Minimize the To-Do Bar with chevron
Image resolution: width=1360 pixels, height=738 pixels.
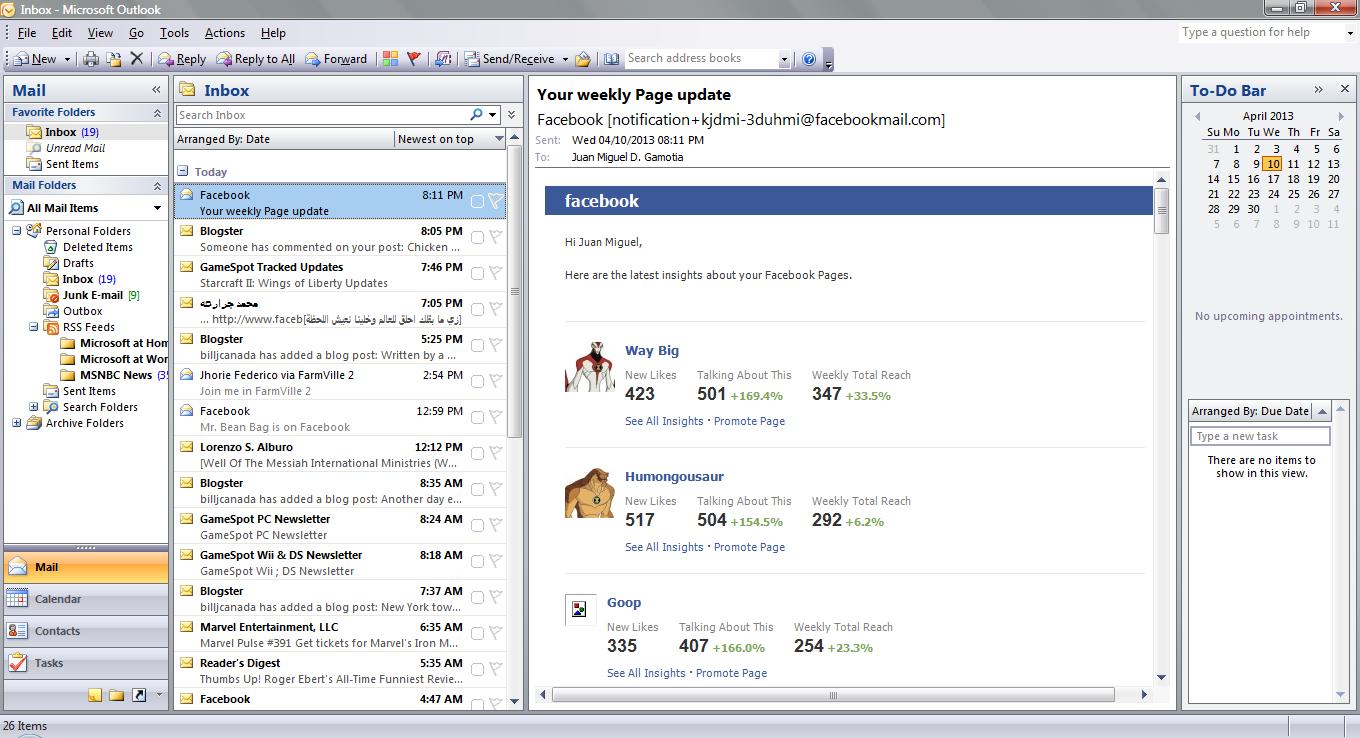[x=1319, y=90]
